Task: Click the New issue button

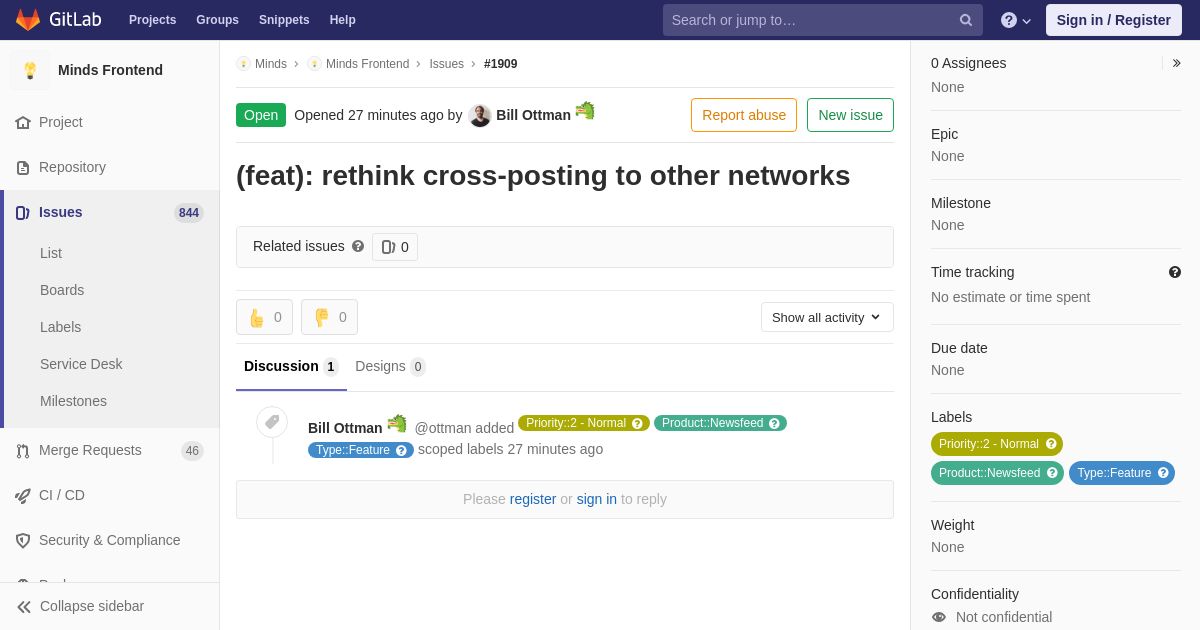Action: (x=850, y=115)
